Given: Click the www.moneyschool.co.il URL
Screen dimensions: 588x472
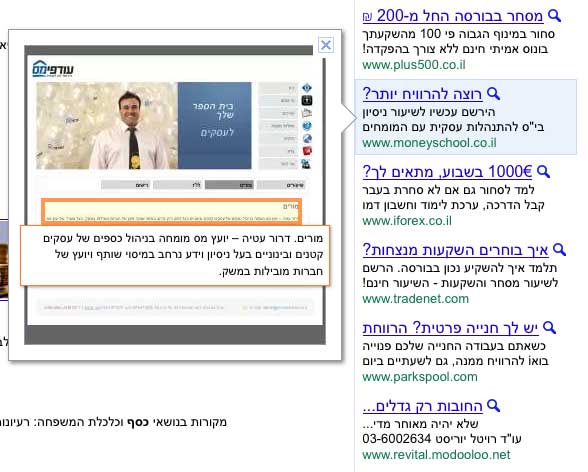Looking at the screenshot, I should point(429,143).
